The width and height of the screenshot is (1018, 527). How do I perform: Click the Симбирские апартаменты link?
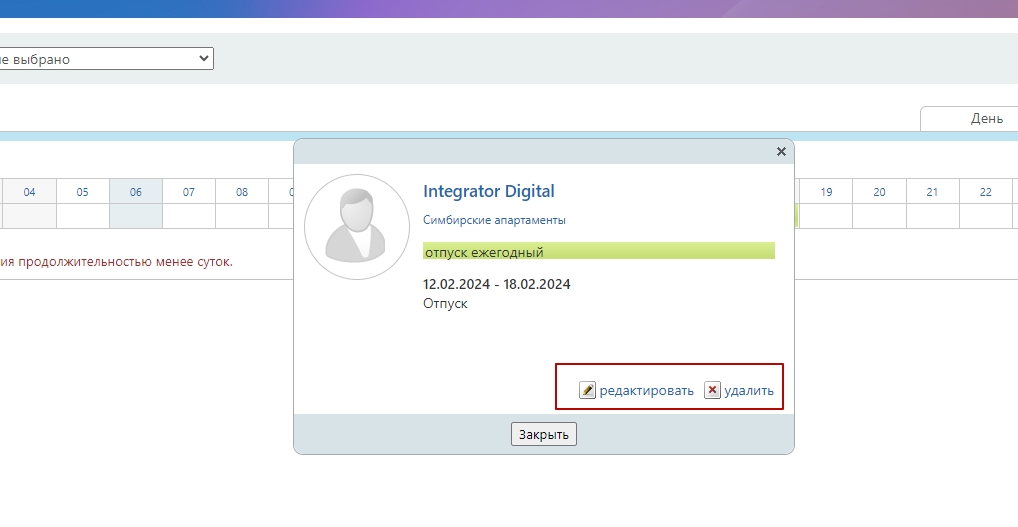pos(494,220)
